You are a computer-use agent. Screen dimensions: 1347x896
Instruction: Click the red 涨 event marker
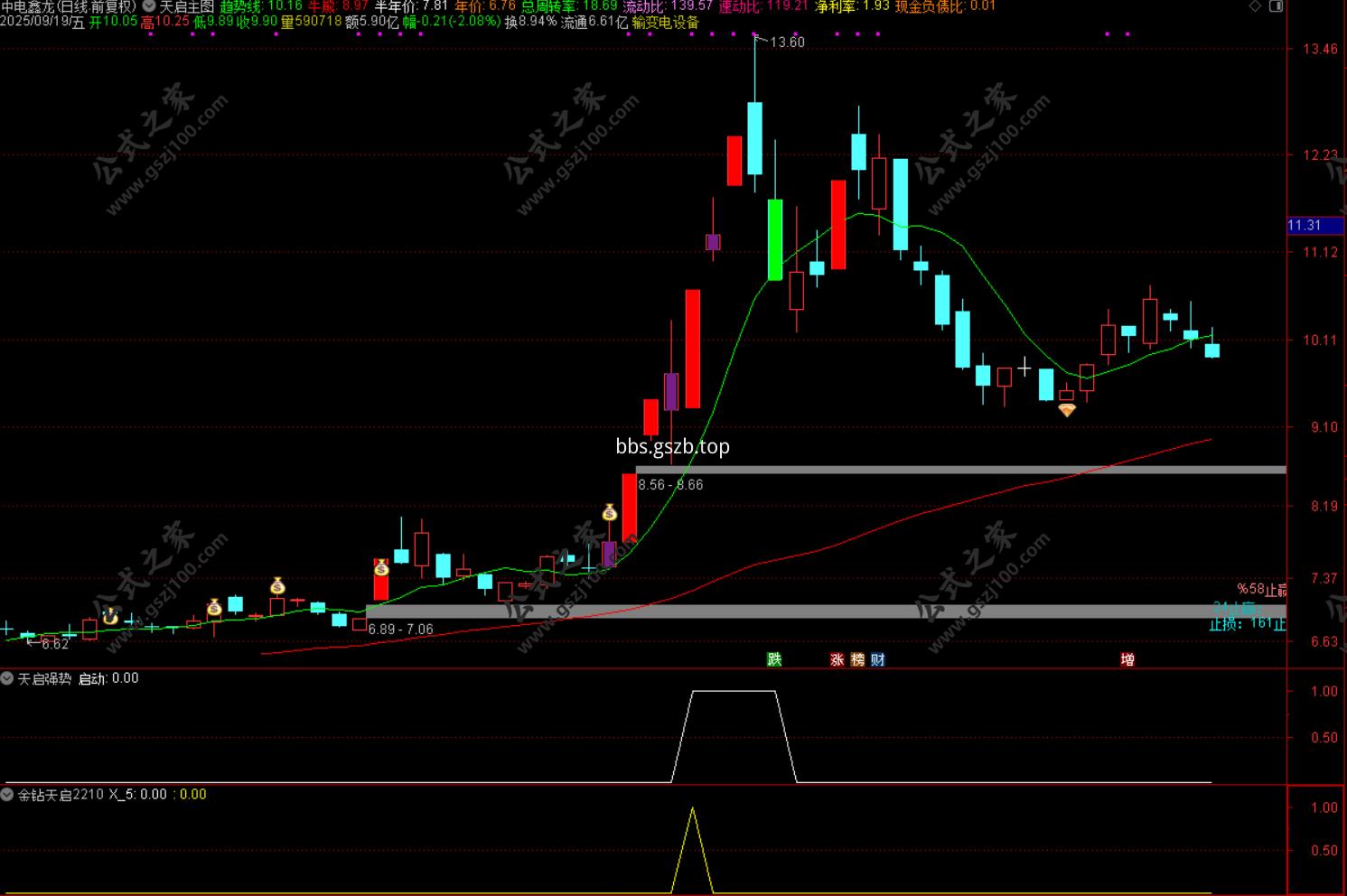point(837,659)
